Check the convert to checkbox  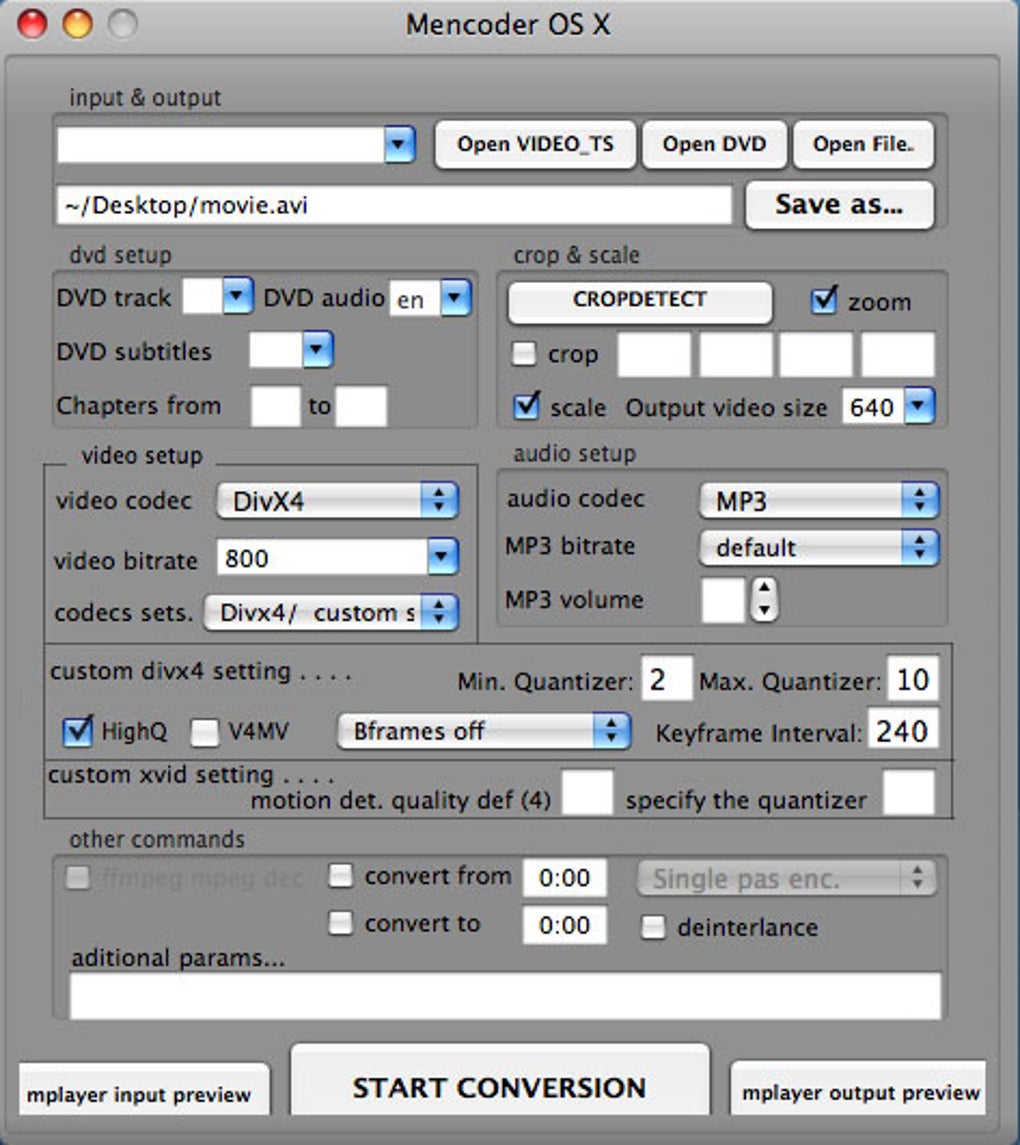tap(340, 923)
